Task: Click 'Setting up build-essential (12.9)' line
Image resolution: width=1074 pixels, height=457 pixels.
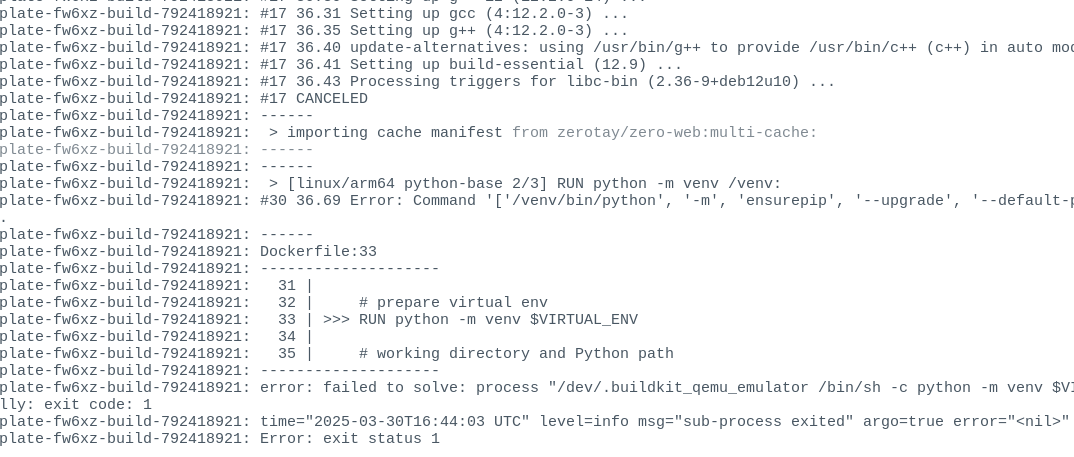Action: (516, 65)
